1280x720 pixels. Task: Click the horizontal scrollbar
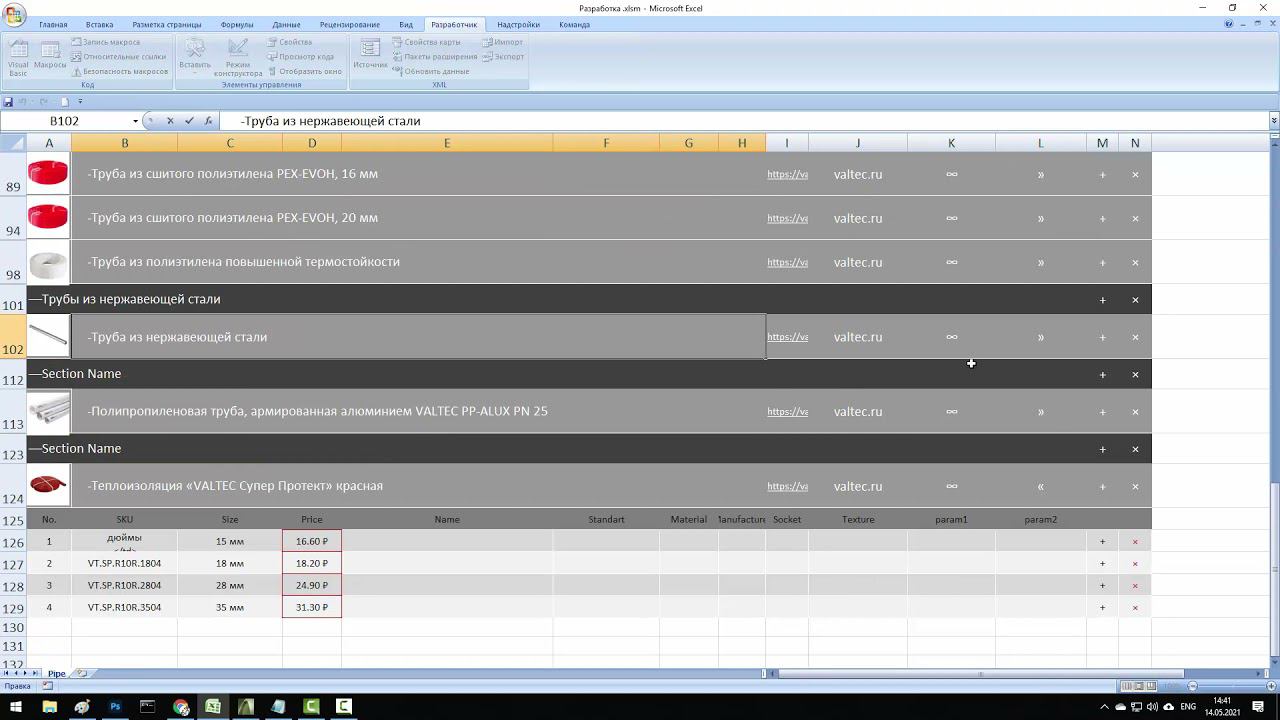pyautogui.click(x=980, y=674)
